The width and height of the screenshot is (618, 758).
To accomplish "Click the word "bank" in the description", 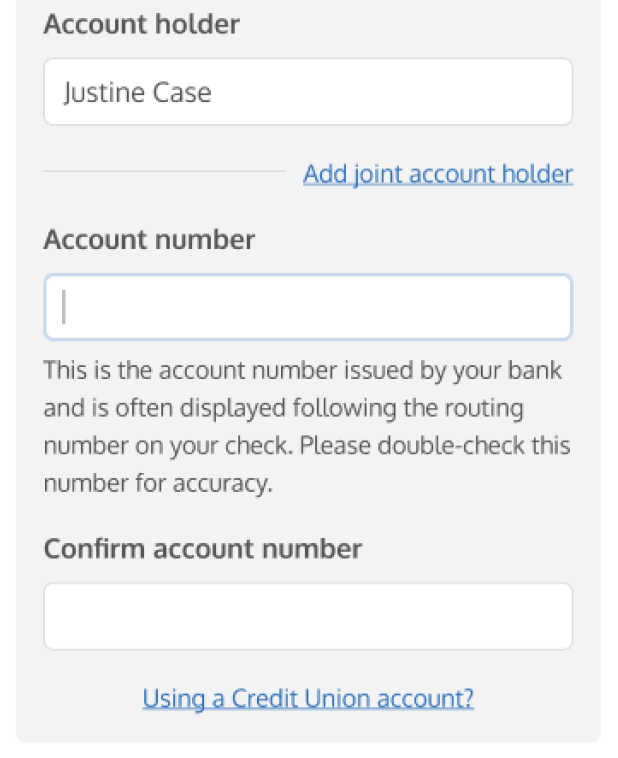I will (x=535, y=371).
